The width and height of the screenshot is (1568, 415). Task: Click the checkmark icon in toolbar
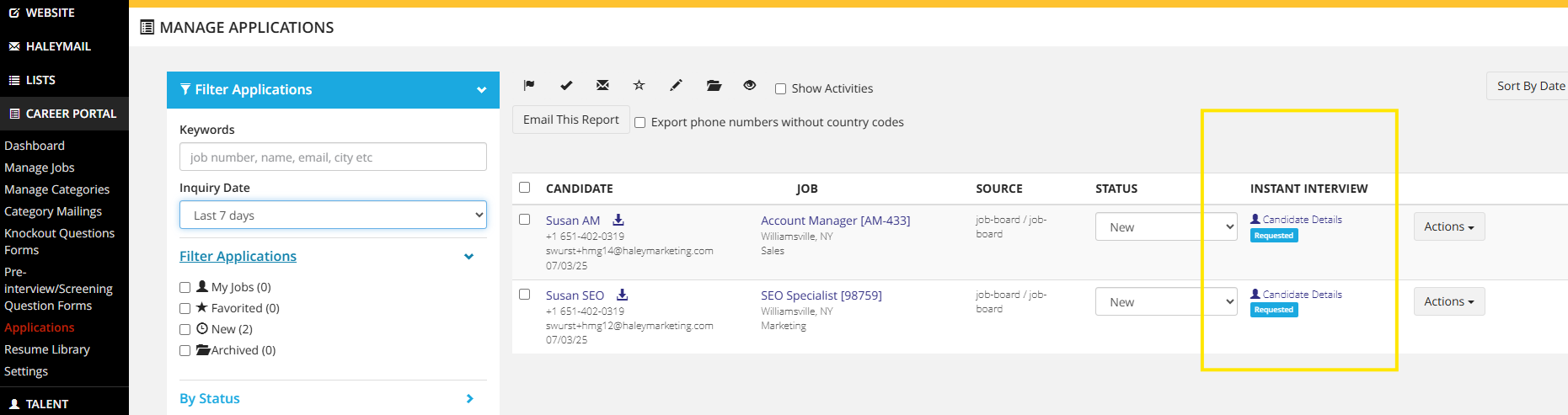(566, 85)
